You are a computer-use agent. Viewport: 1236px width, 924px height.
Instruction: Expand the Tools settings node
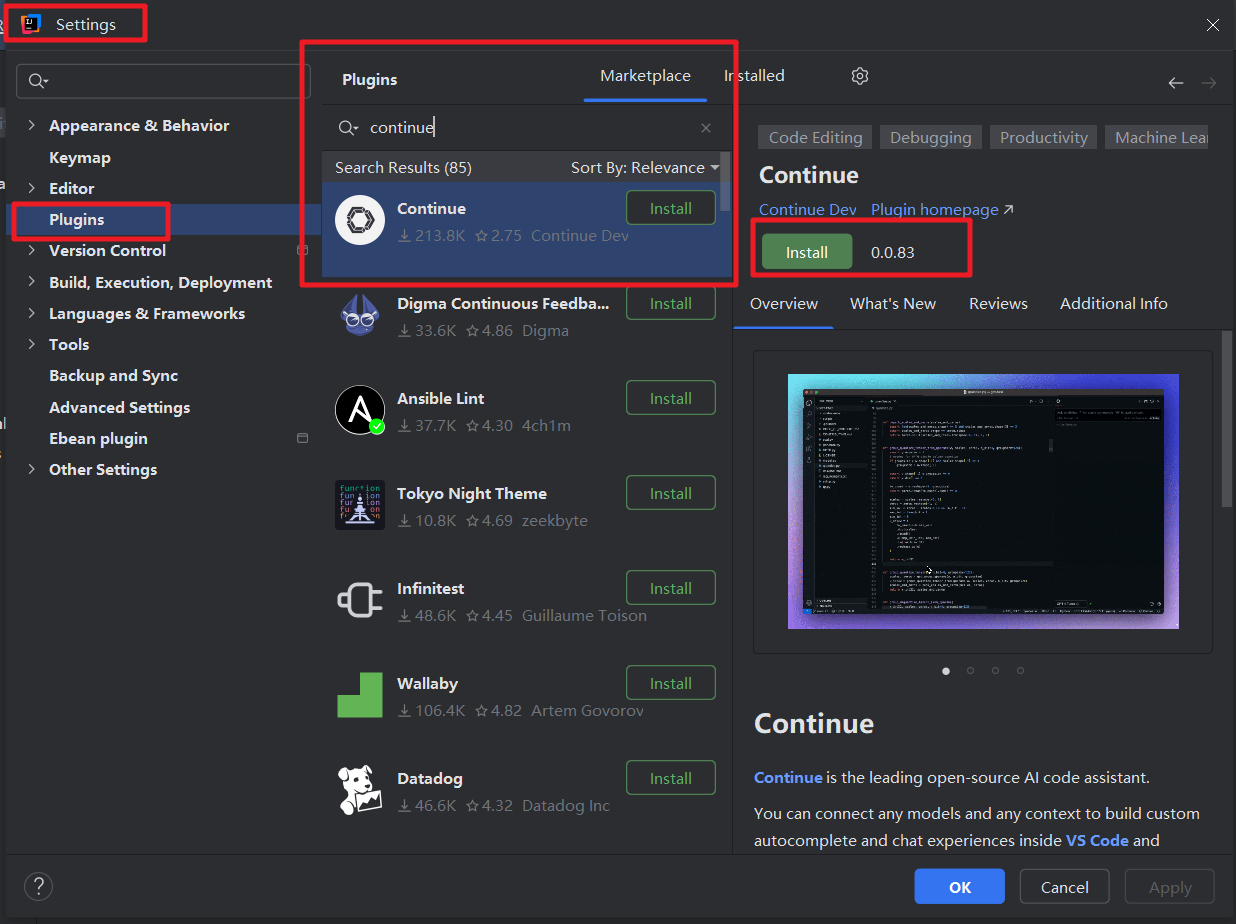pyautogui.click(x=31, y=344)
